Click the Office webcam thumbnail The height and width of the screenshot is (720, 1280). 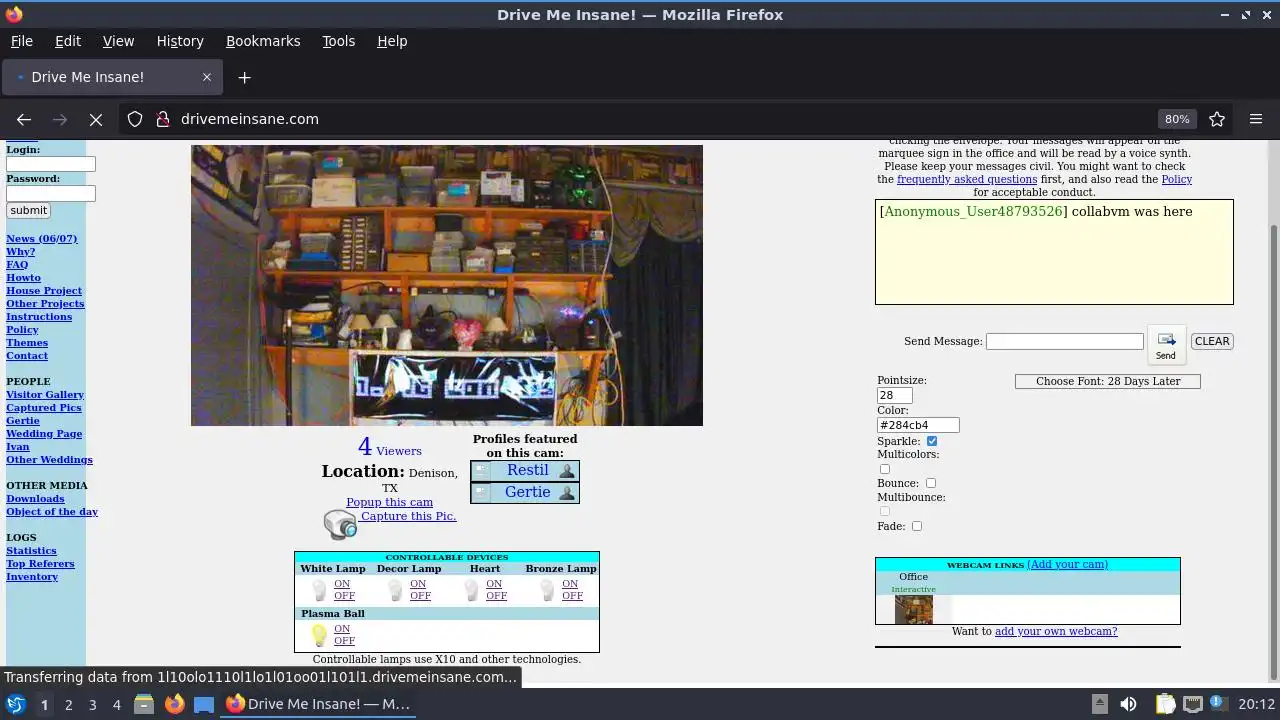(x=913, y=610)
